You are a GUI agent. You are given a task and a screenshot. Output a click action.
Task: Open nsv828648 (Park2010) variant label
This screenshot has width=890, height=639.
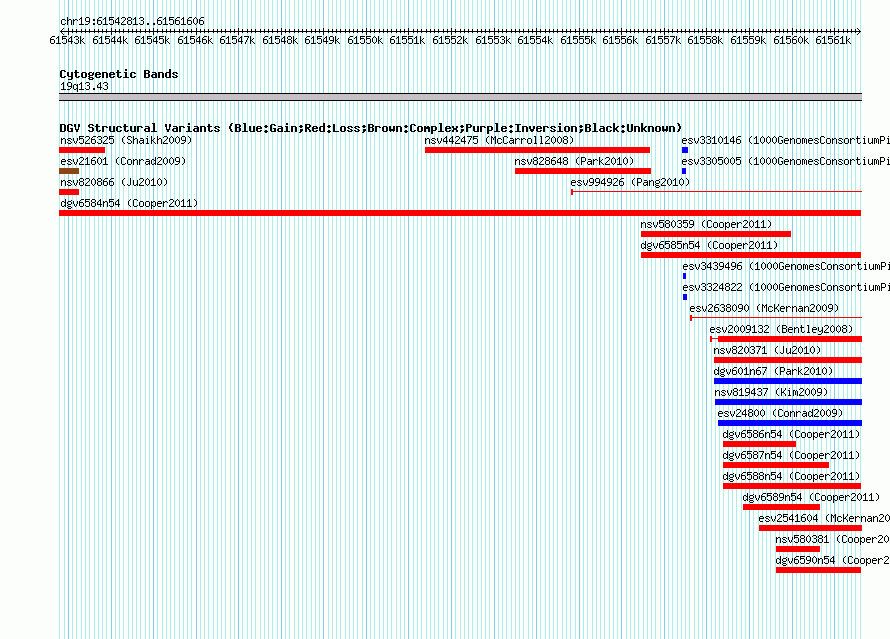click(x=574, y=161)
